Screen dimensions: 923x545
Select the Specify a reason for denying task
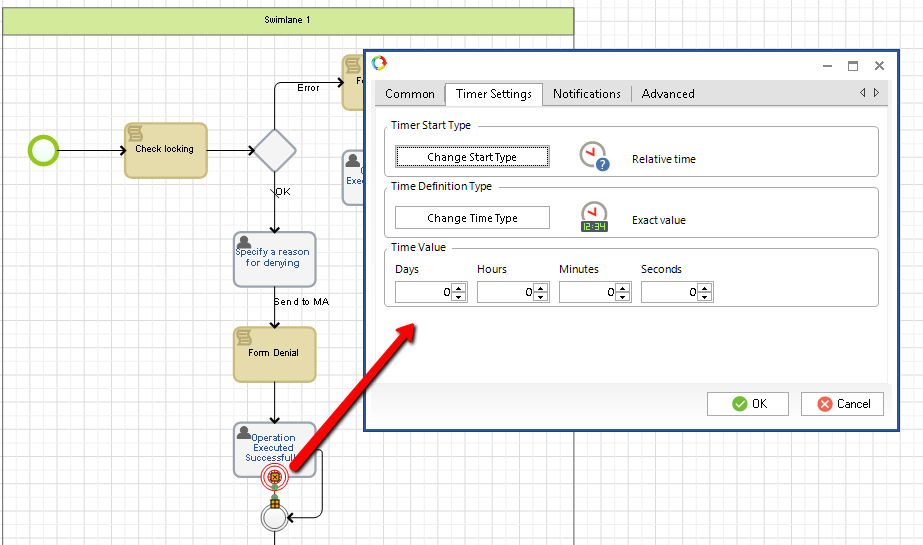[x=273, y=258]
